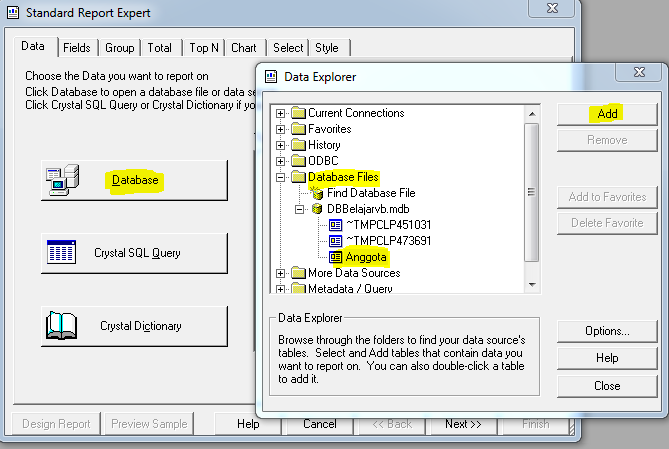Click the ~TMPCLP473691 table icon
This screenshot has width=669, height=449.
tap(335, 241)
